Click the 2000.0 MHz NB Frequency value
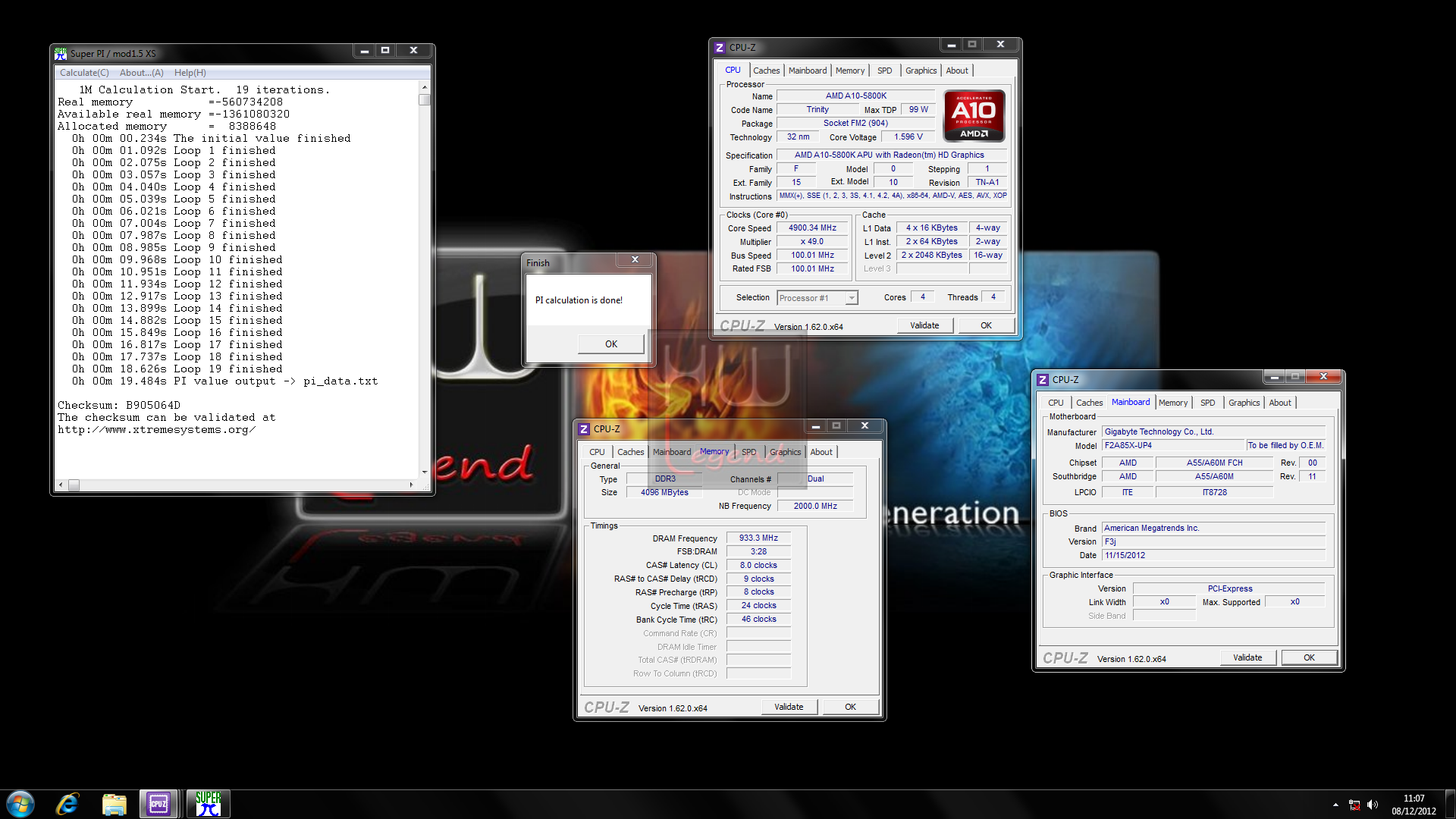 point(815,506)
